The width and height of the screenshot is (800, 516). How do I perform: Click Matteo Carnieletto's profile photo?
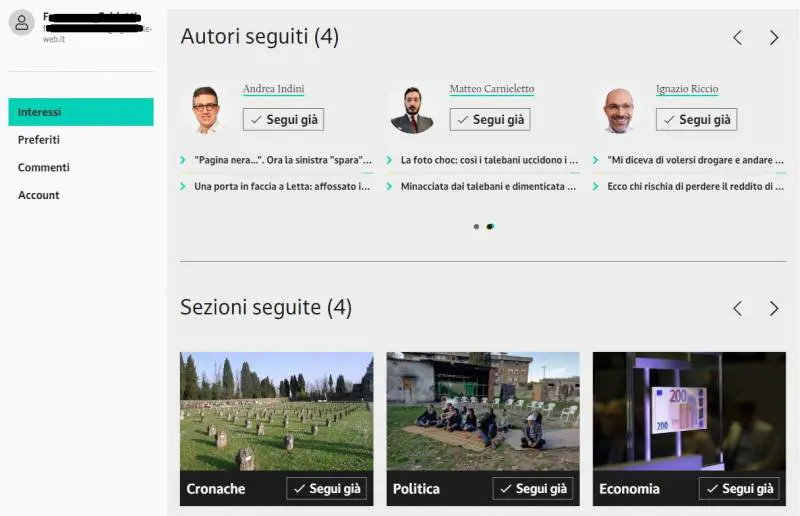point(412,109)
